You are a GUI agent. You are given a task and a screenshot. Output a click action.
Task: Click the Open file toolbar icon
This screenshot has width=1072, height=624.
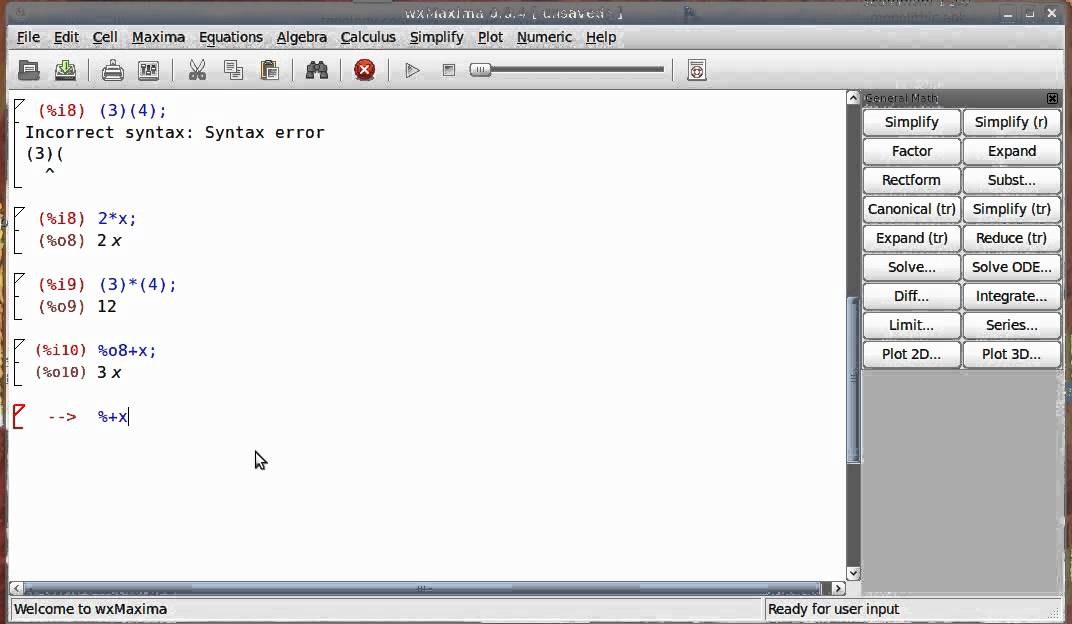tap(29, 70)
